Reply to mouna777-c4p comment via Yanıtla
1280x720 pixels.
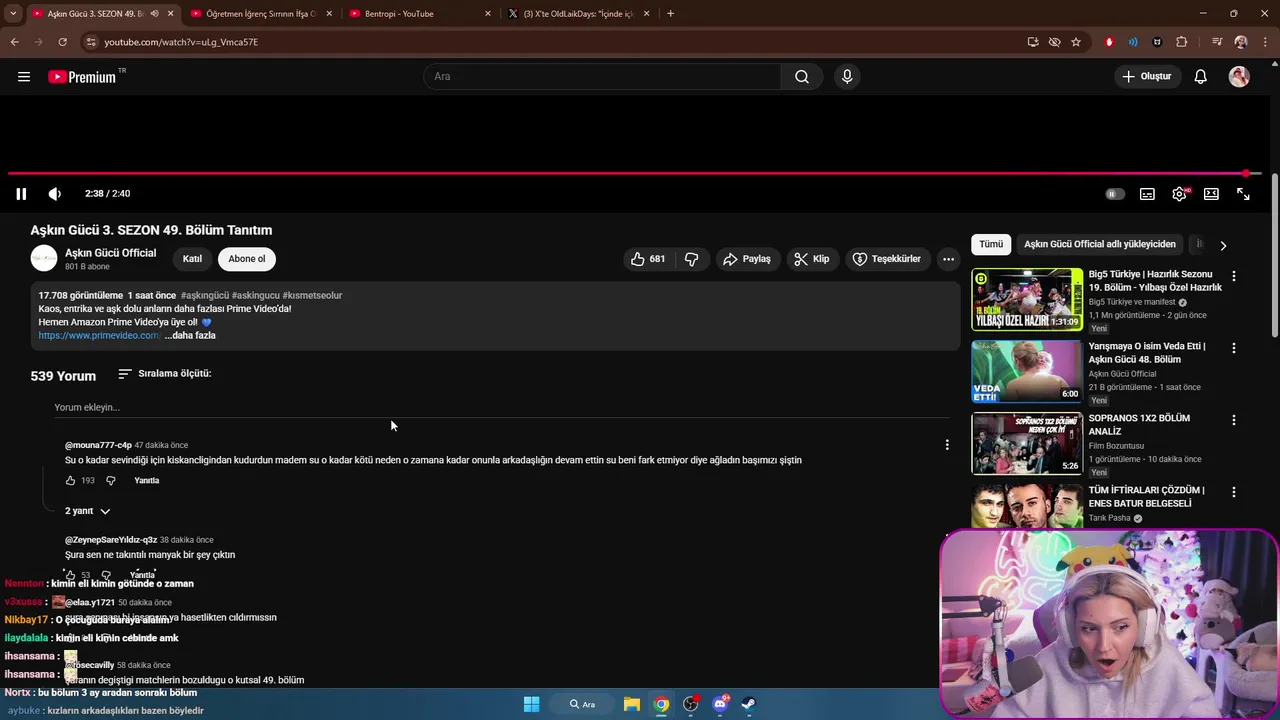(x=147, y=481)
